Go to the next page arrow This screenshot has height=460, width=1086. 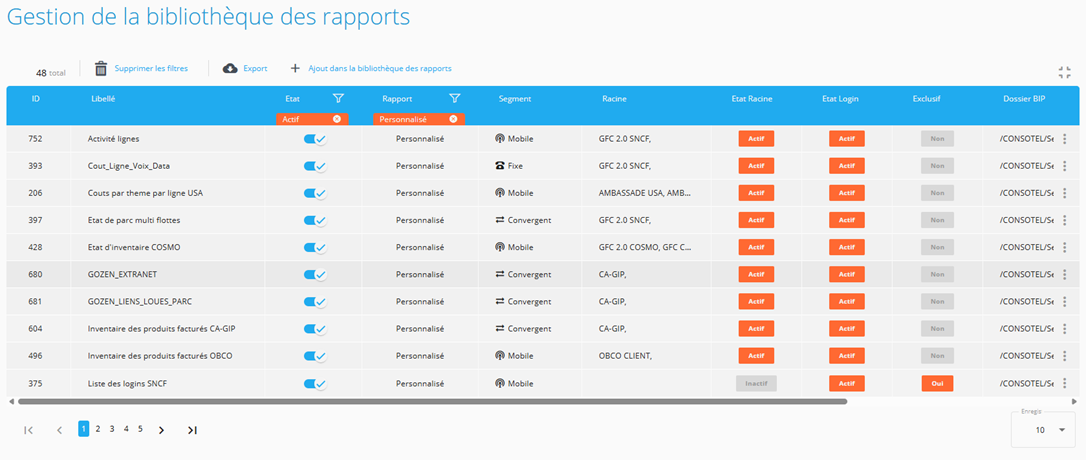162,430
